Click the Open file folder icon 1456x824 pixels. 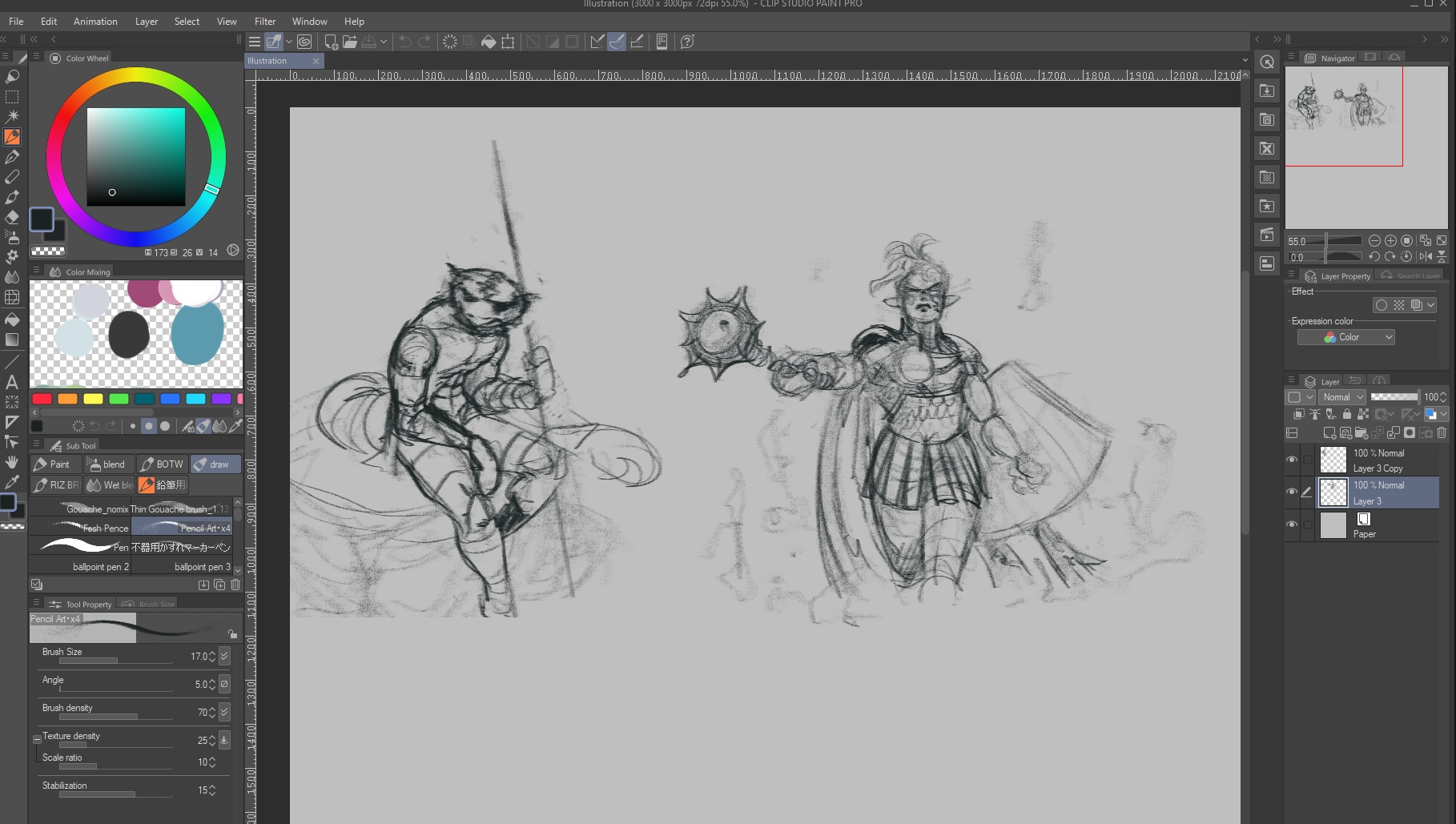[x=350, y=42]
